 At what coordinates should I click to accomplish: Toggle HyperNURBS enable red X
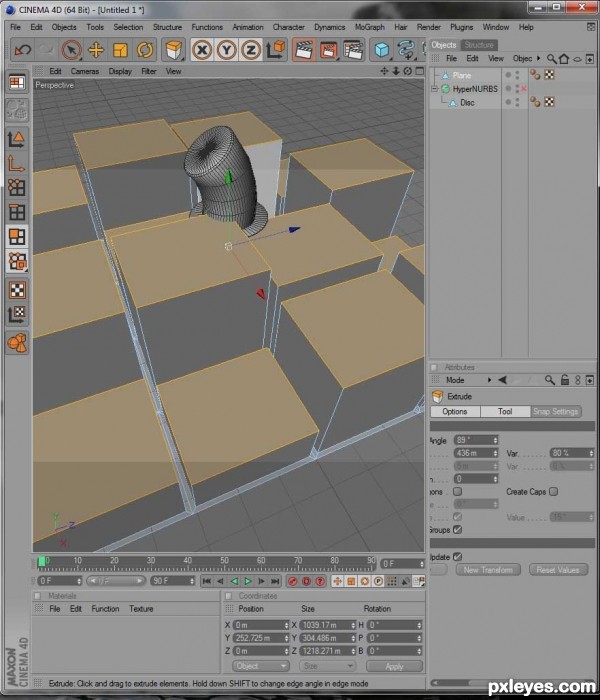[524, 89]
